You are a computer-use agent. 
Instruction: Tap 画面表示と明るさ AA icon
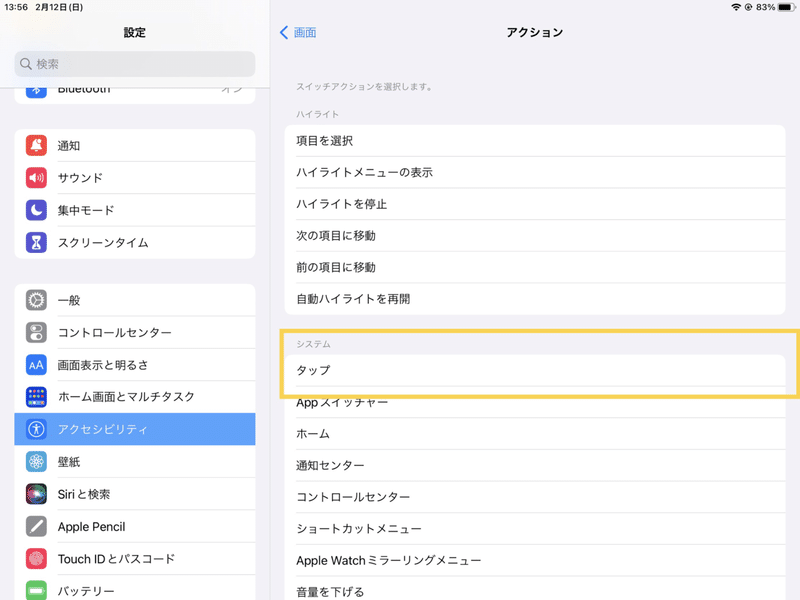coord(37,365)
